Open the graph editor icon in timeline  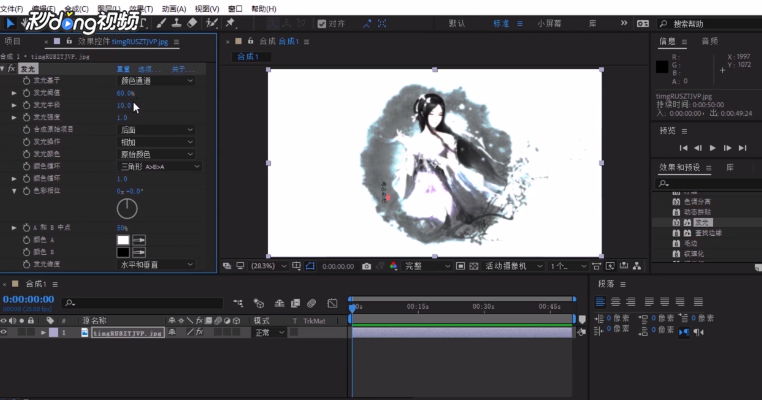tap(332, 303)
